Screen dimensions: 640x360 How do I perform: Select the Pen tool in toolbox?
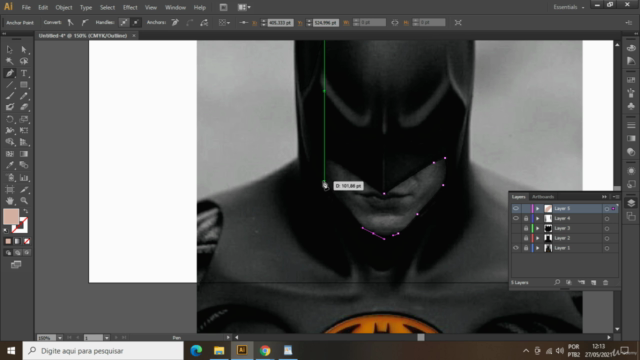point(9,73)
